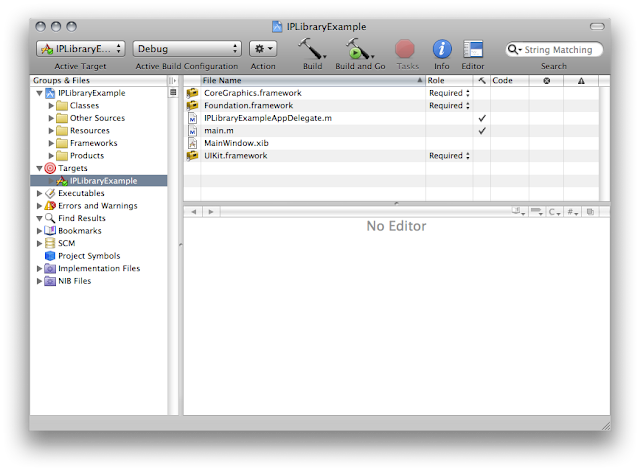
Task: Expand the Frameworks folder
Action: 51,143
